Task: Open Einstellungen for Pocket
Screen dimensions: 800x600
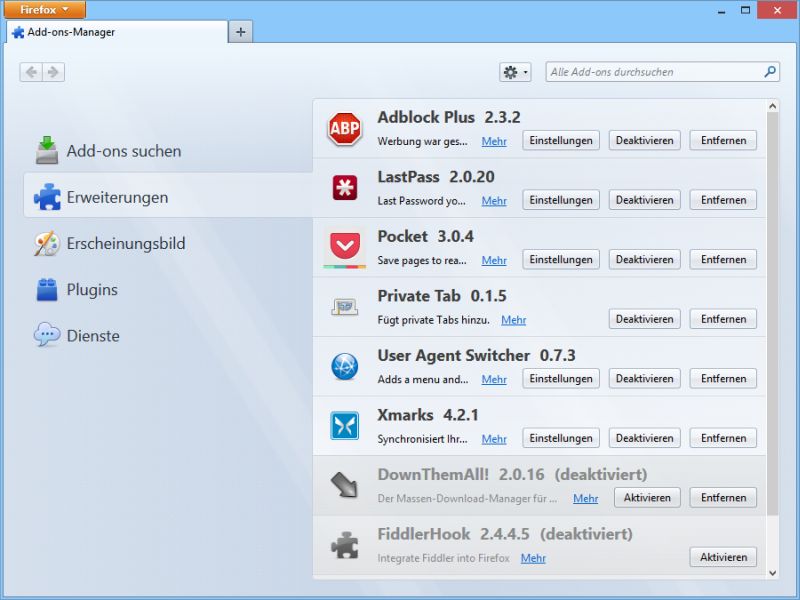Action: [561, 259]
